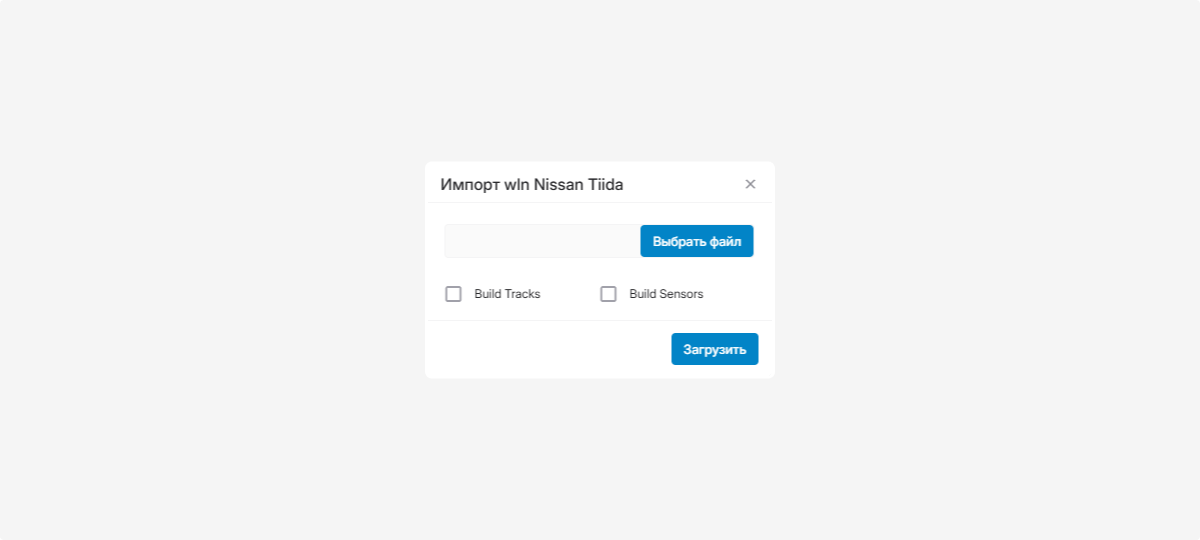This screenshot has height=540, width=1200.
Task: Click the word Sensors beside its checkbox
Action: pos(680,294)
